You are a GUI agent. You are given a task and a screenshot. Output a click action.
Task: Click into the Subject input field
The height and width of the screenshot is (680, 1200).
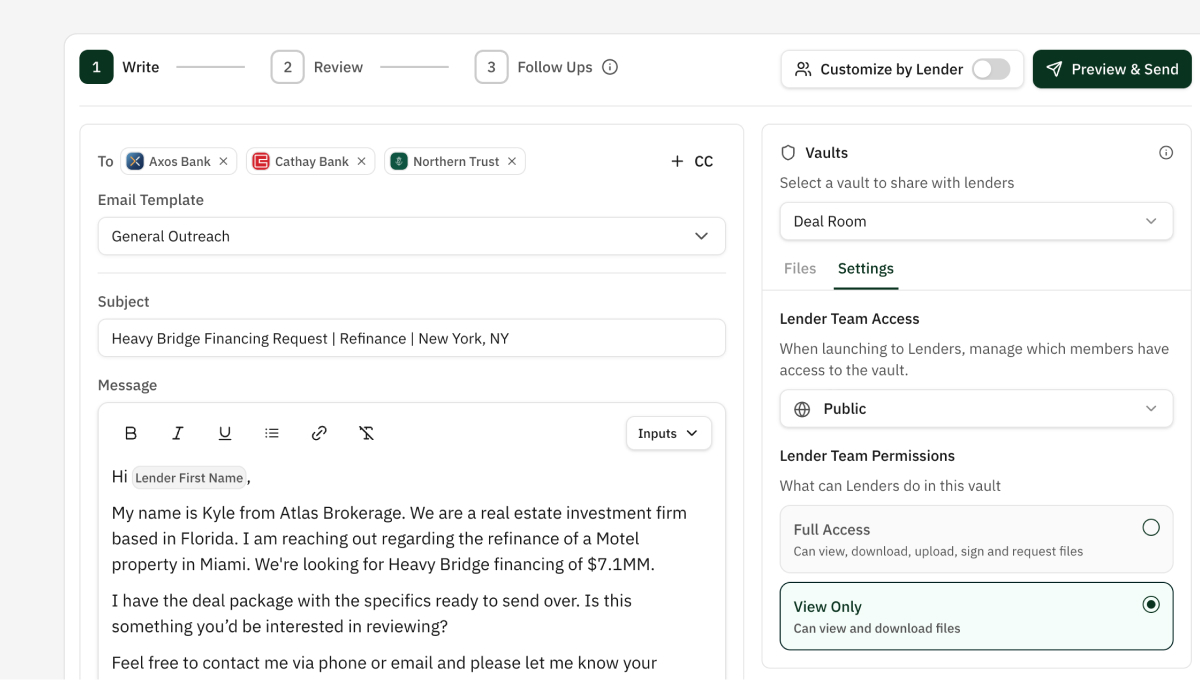(x=411, y=338)
